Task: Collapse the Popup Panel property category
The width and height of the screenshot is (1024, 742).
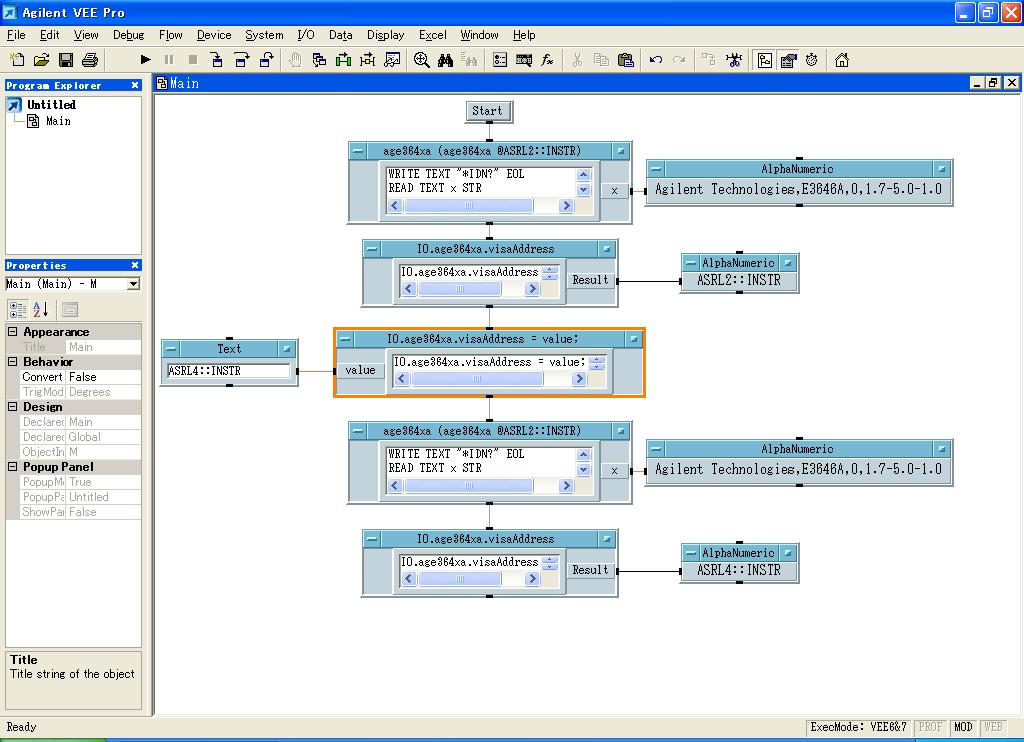Action: [13, 467]
